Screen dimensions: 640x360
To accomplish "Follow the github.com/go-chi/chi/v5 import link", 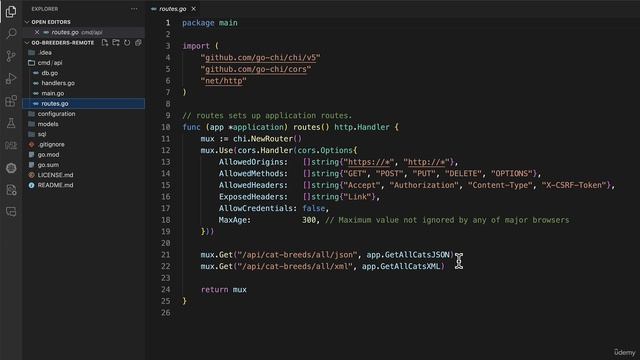I will (x=260, y=58).
